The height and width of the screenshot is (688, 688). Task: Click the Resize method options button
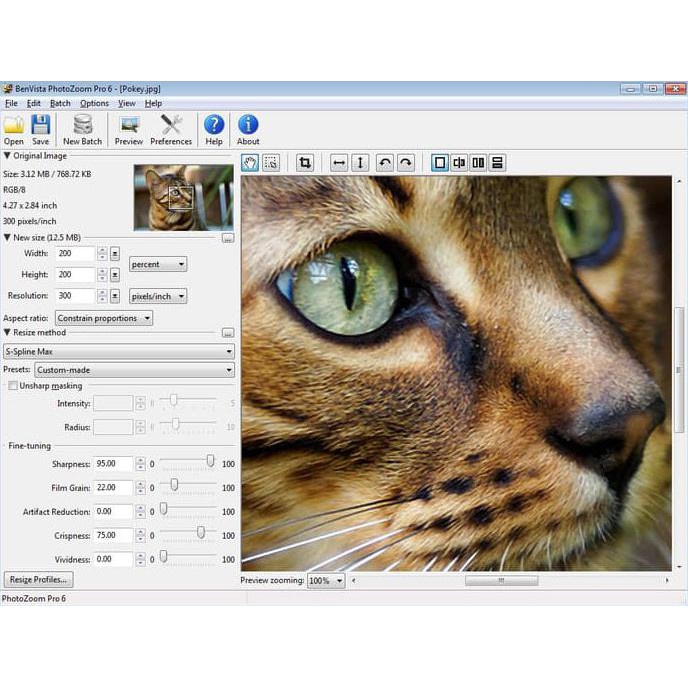228,333
